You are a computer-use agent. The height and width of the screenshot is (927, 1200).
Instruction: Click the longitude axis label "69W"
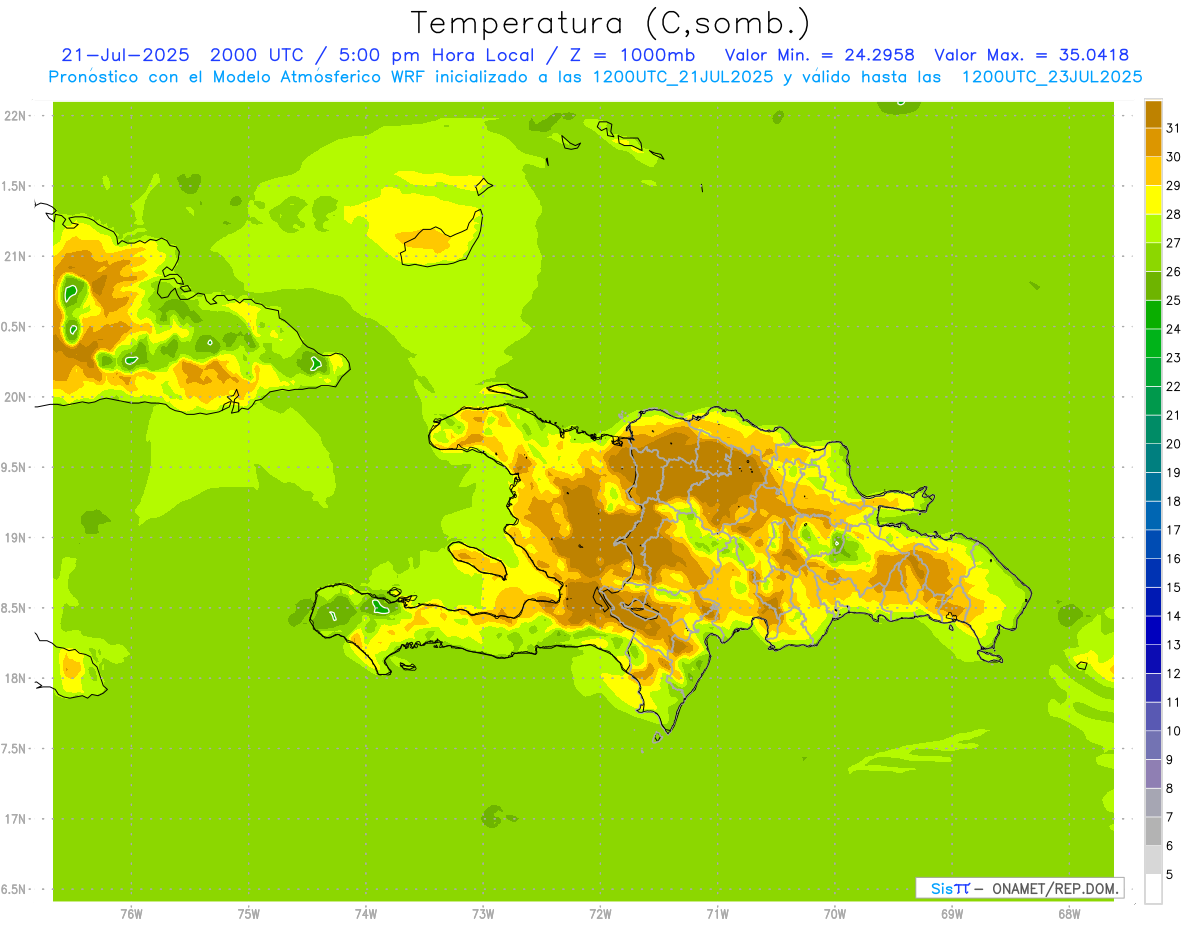(x=952, y=913)
